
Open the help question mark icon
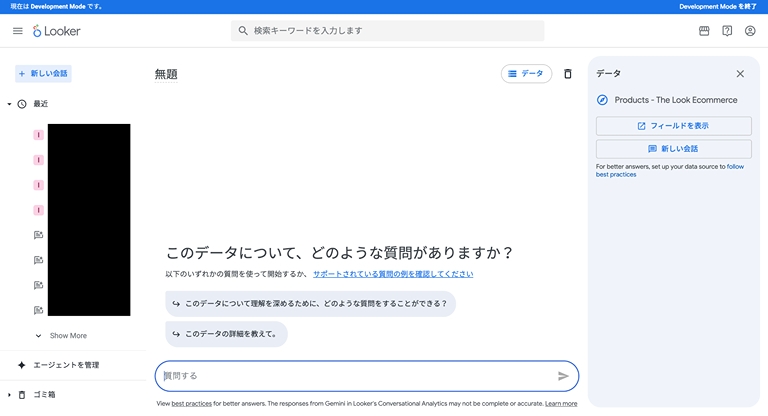click(727, 31)
